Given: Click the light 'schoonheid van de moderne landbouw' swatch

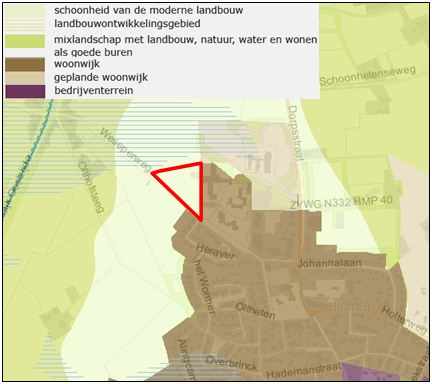Looking at the screenshot, I should point(25,10).
